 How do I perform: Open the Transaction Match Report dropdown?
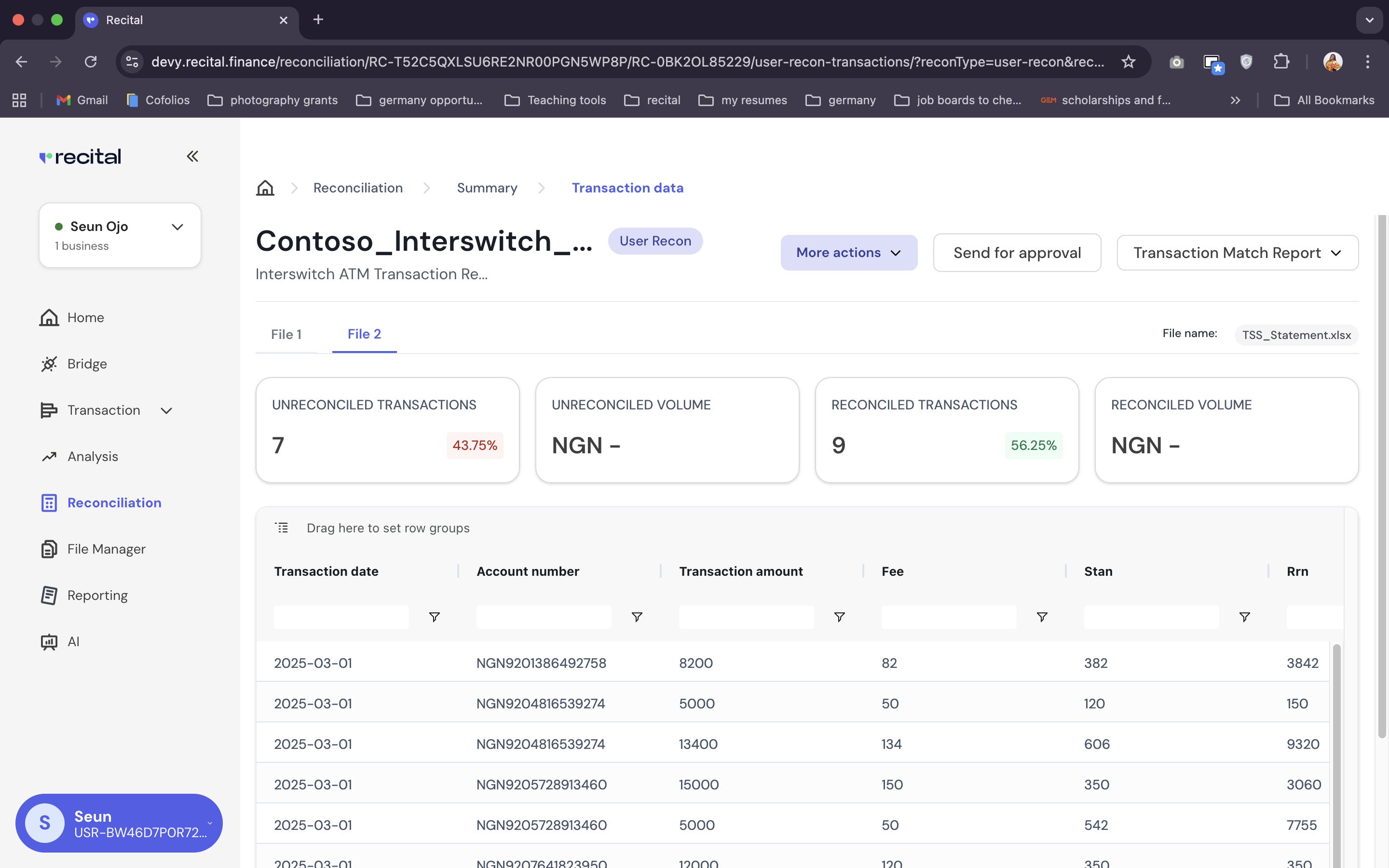coord(1237,253)
